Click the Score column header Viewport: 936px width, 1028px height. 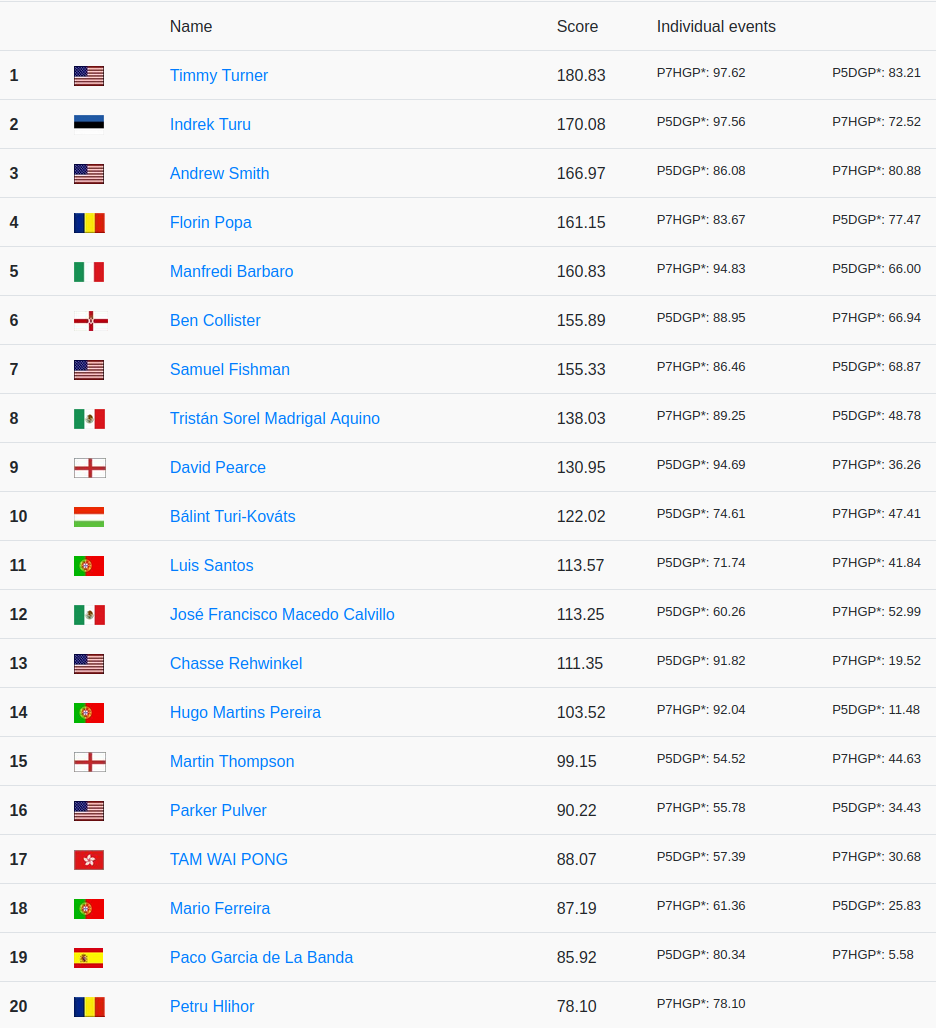coord(577,26)
